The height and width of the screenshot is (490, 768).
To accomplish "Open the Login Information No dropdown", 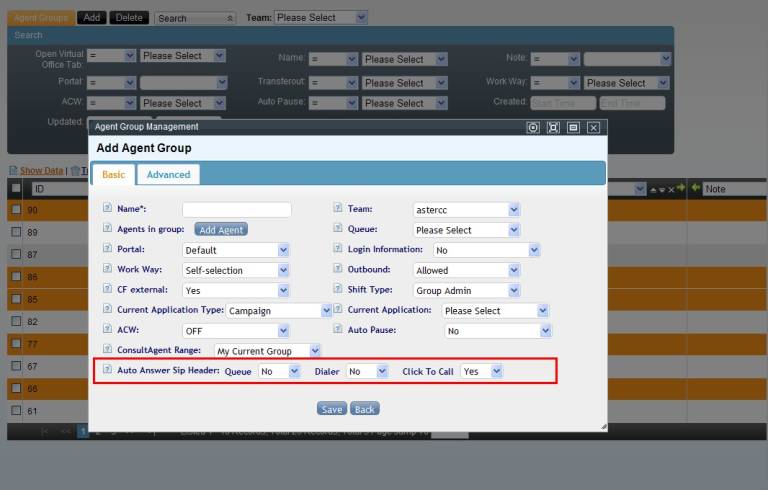I will [486, 250].
